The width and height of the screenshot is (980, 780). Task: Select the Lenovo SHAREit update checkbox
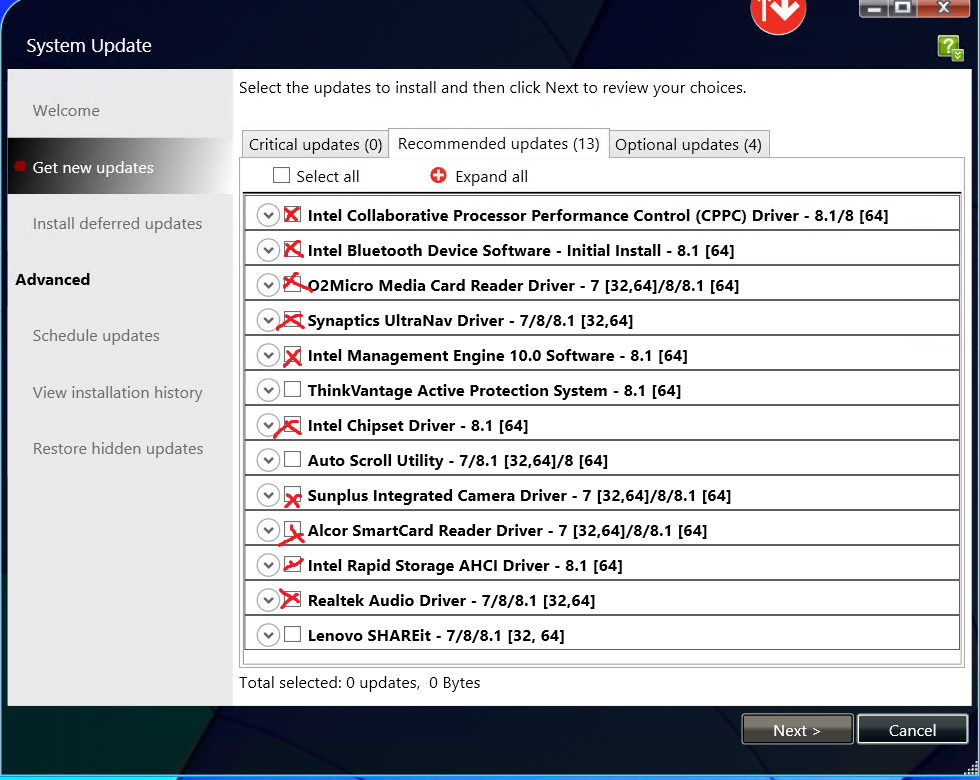click(292, 634)
